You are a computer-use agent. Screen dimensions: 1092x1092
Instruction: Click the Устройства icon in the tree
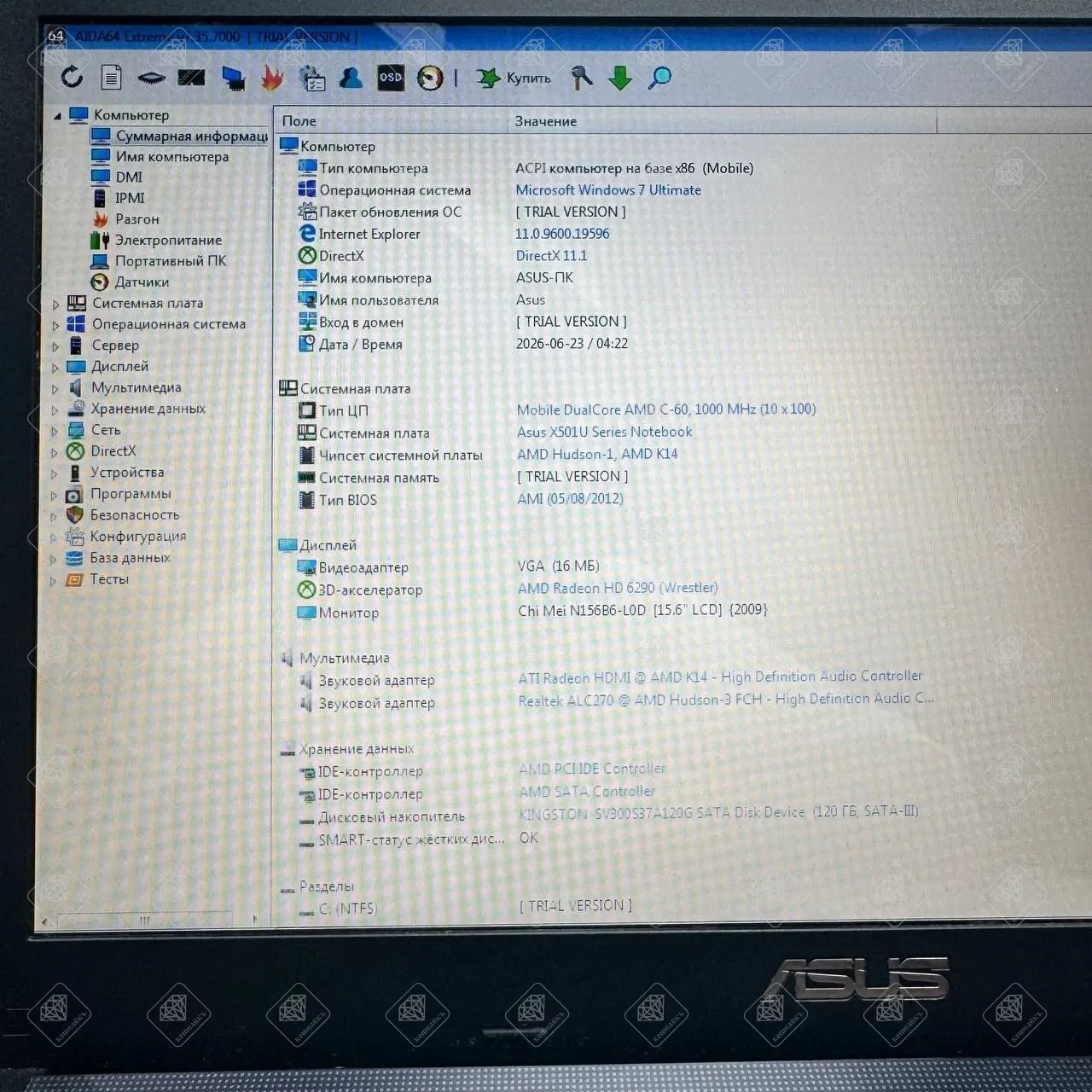[x=75, y=473]
